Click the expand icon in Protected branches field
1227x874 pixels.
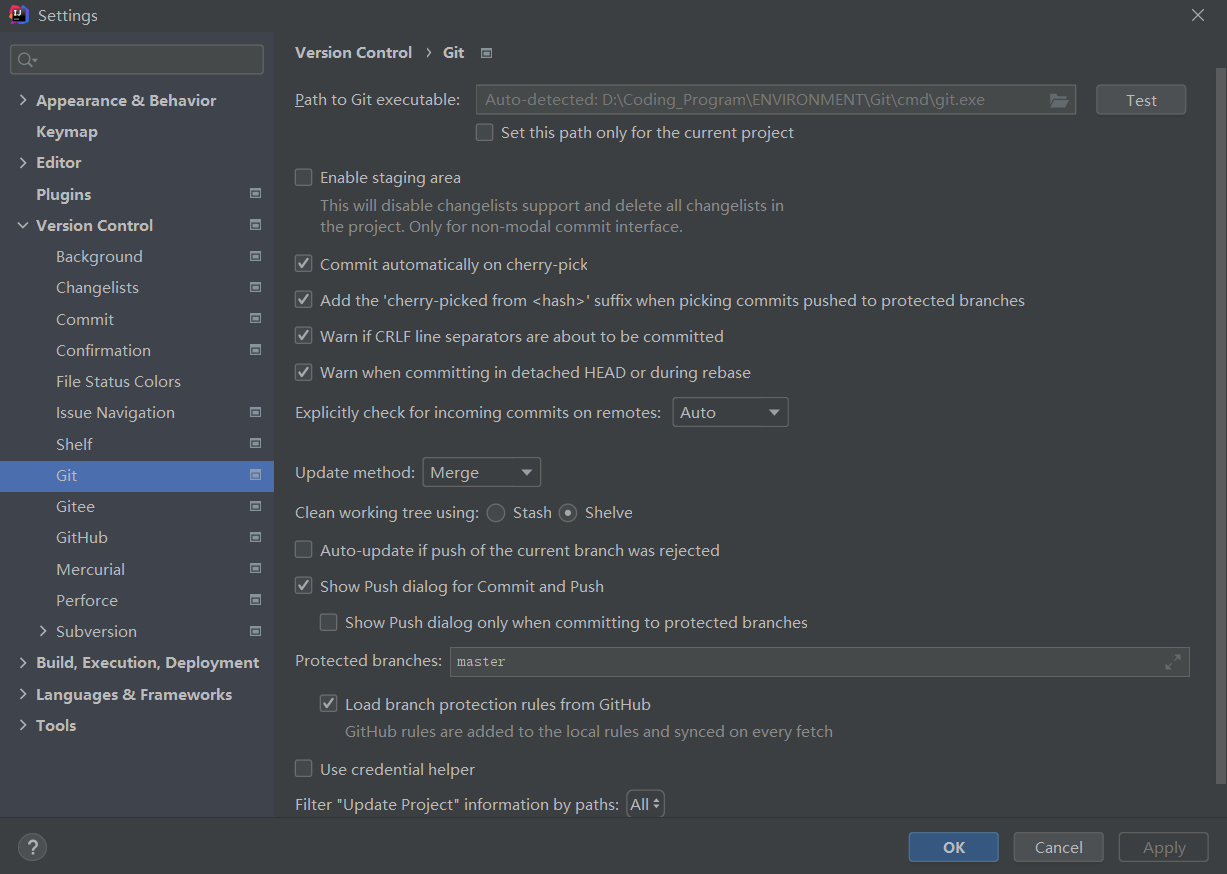(x=1173, y=662)
